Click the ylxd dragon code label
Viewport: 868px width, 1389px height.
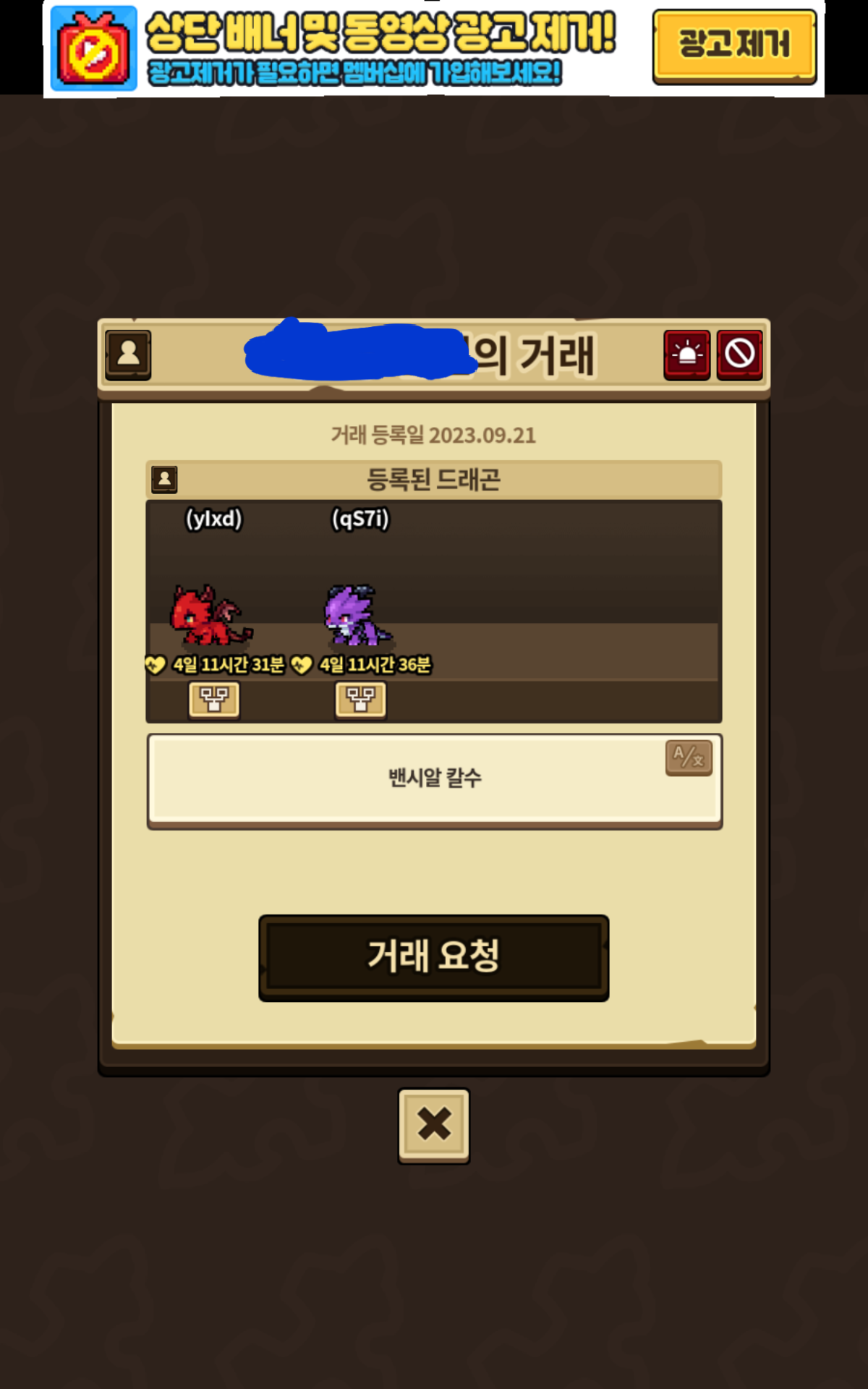click(213, 519)
